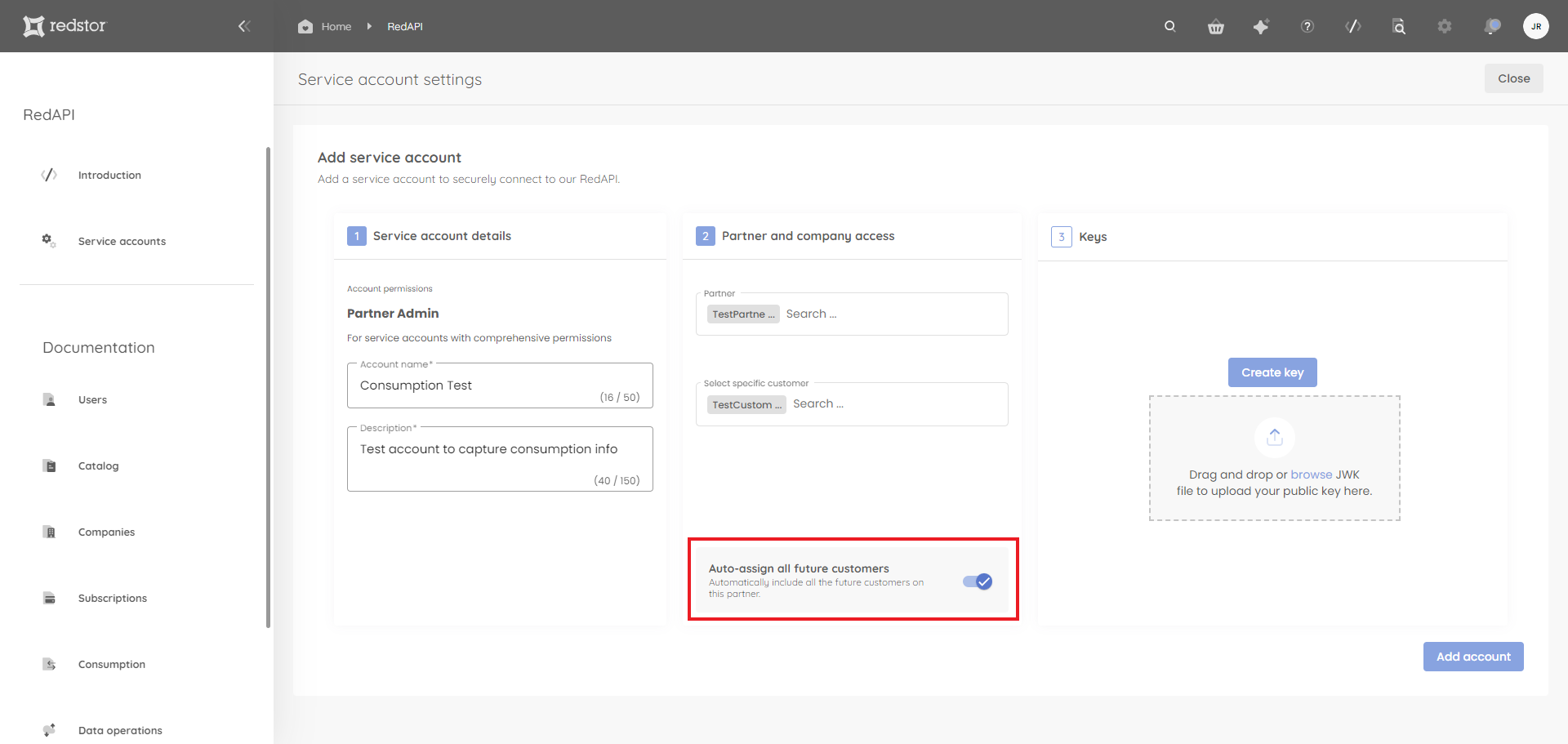Open the Partner search dropdown
This screenshot has height=744, width=1568.
[x=852, y=314]
